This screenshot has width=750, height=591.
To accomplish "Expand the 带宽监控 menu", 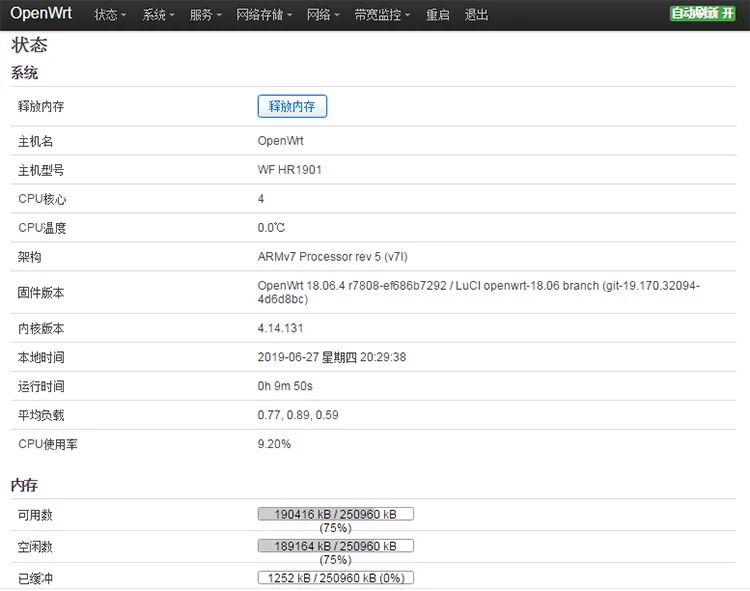I will [382, 15].
